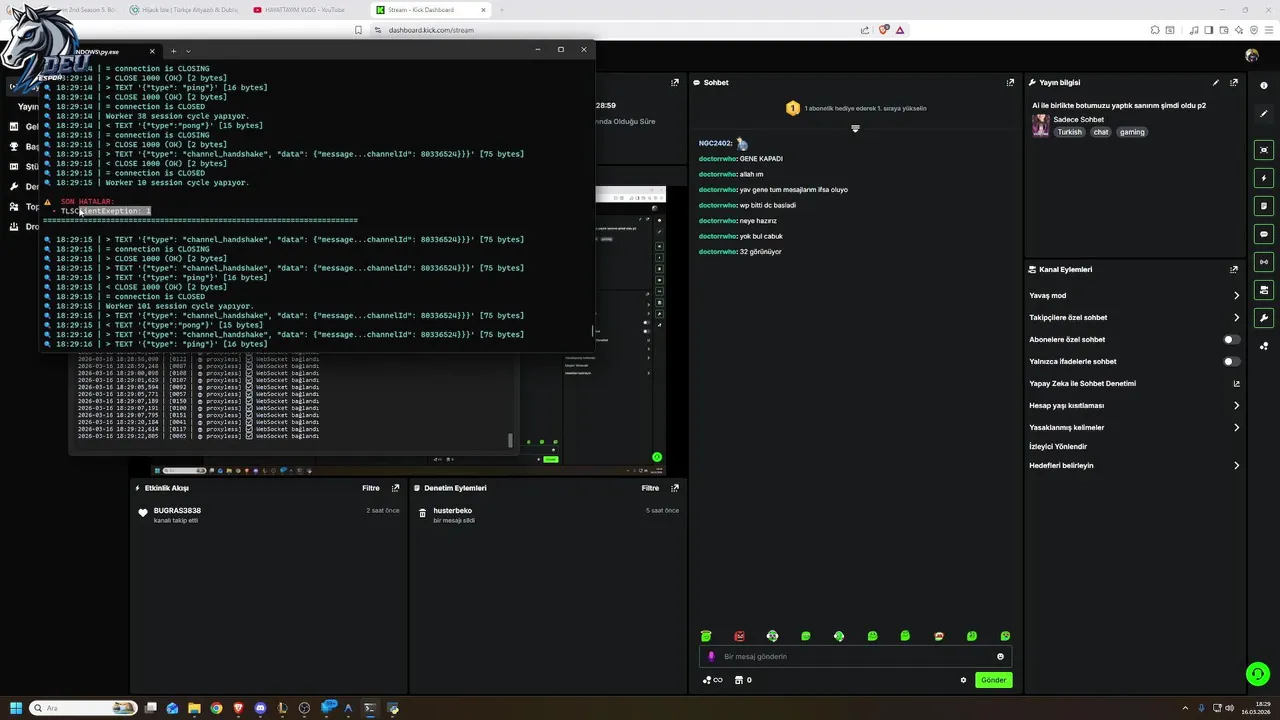
Task: Click the Windows Start button
Action: pyautogui.click(x=16, y=708)
